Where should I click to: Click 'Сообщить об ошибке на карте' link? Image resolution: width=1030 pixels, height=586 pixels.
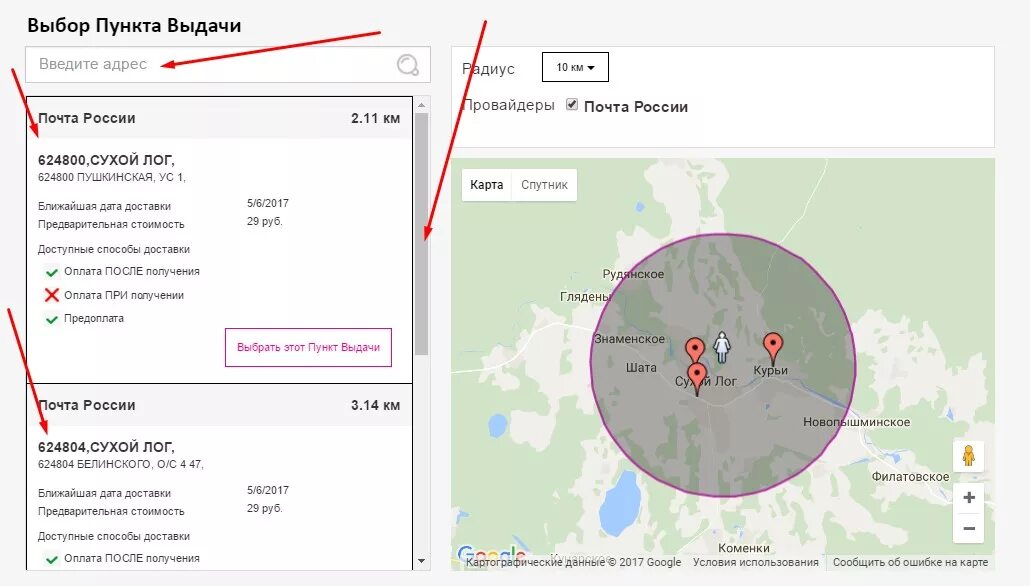click(910, 562)
